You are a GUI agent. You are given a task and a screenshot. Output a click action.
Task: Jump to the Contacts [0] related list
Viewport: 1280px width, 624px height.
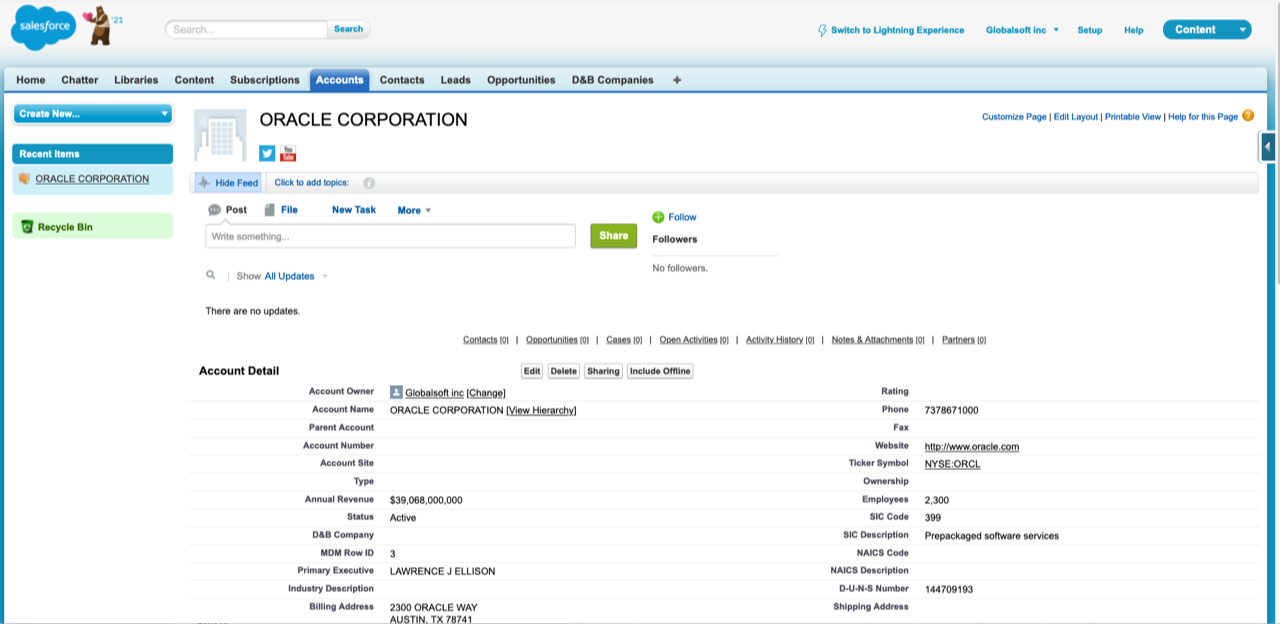click(x=486, y=340)
